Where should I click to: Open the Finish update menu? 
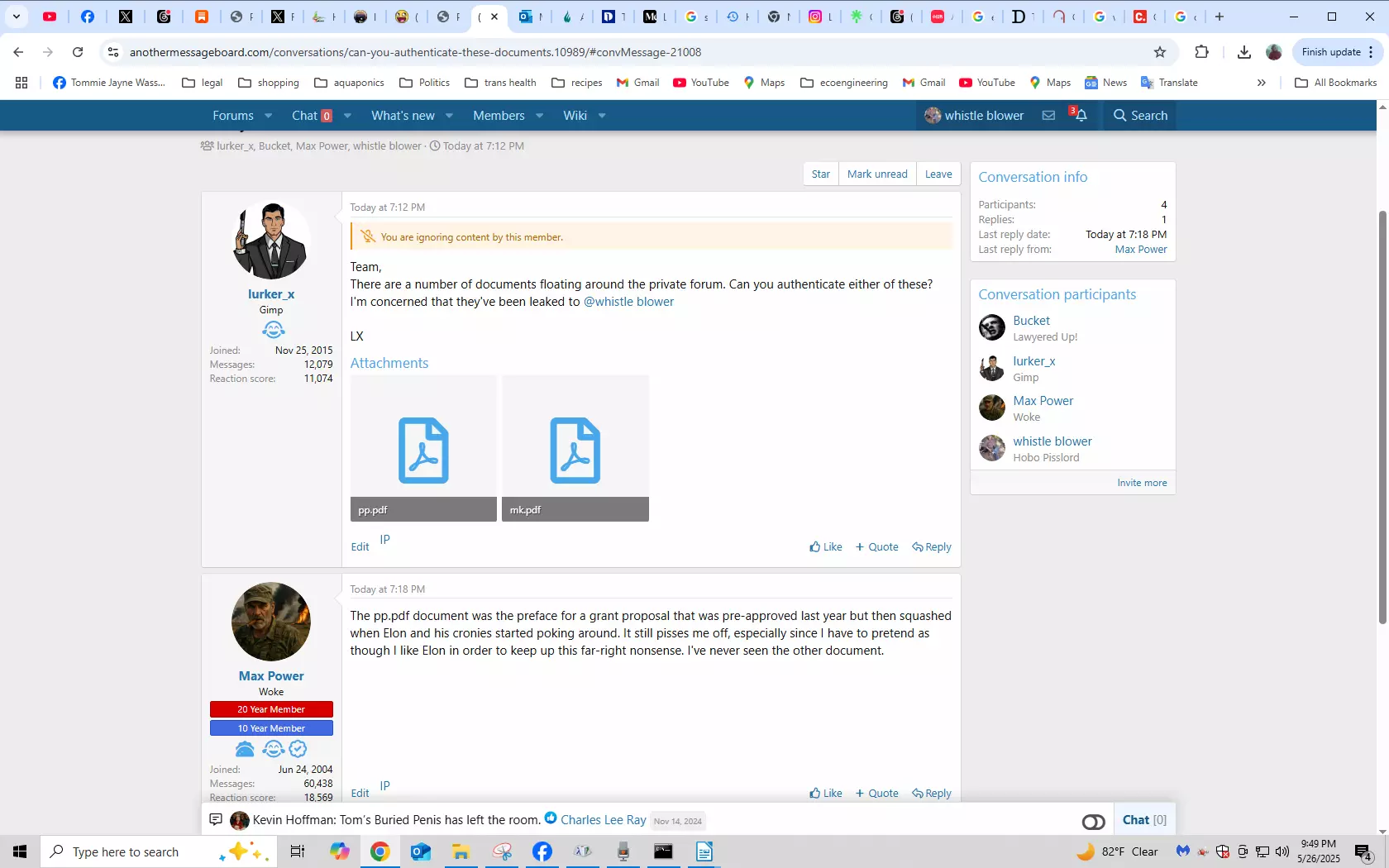click(x=1337, y=52)
